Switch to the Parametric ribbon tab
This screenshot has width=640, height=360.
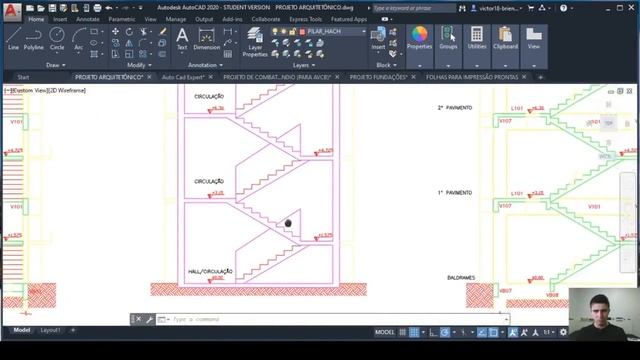pos(122,19)
